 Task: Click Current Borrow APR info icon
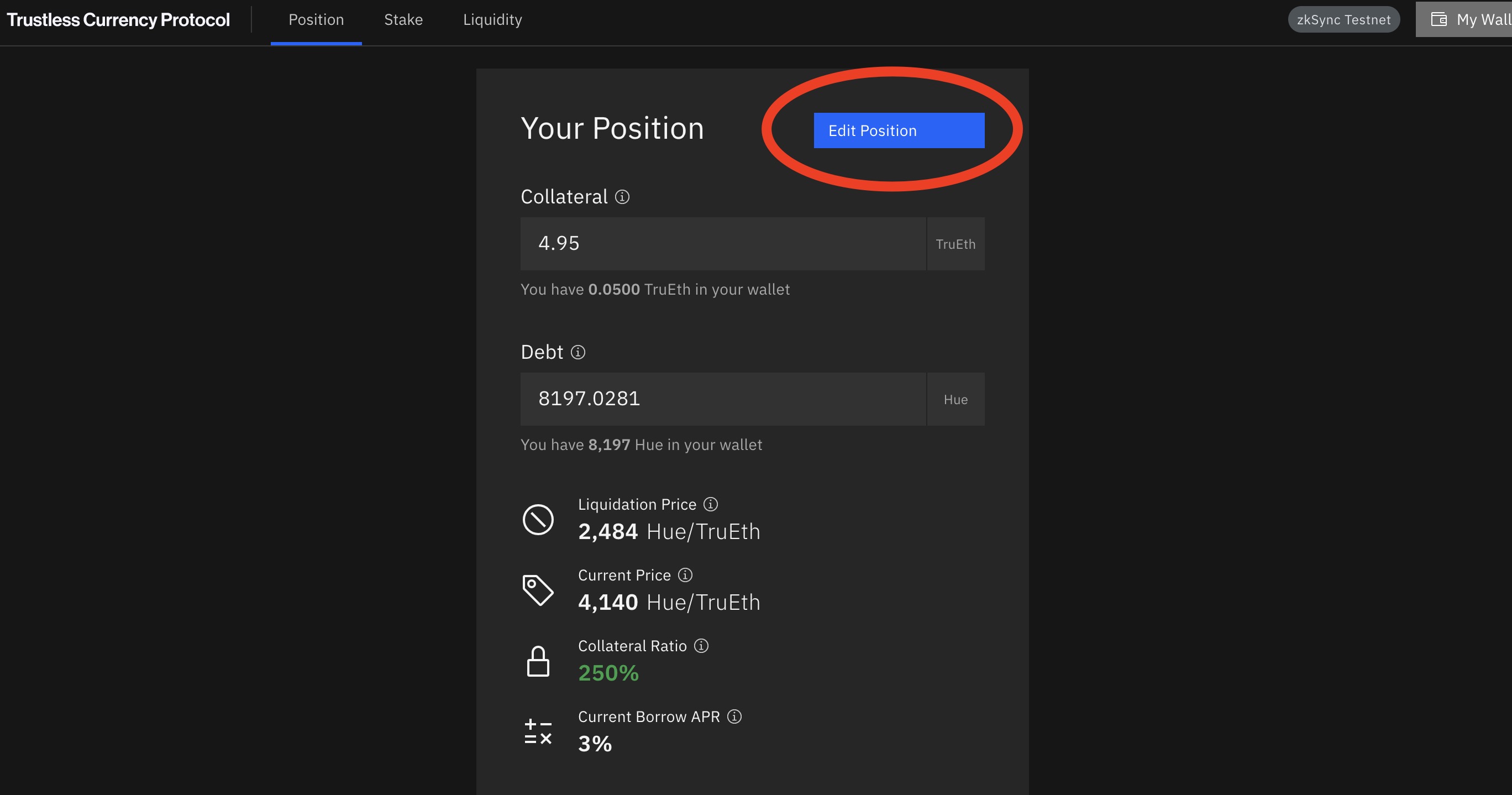pos(734,717)
